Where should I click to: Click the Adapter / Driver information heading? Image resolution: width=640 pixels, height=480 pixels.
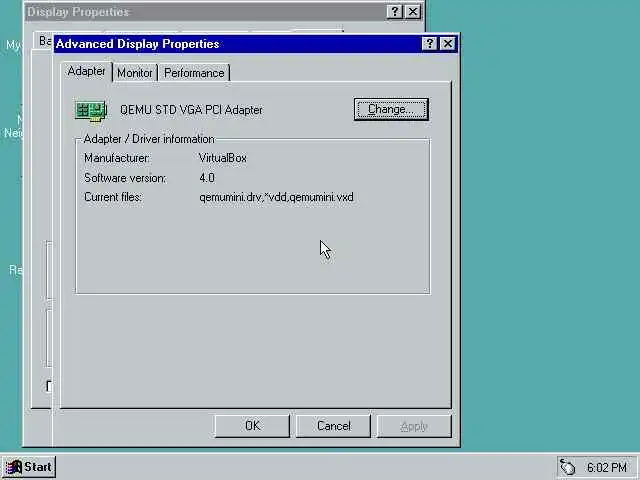(149, 139)
